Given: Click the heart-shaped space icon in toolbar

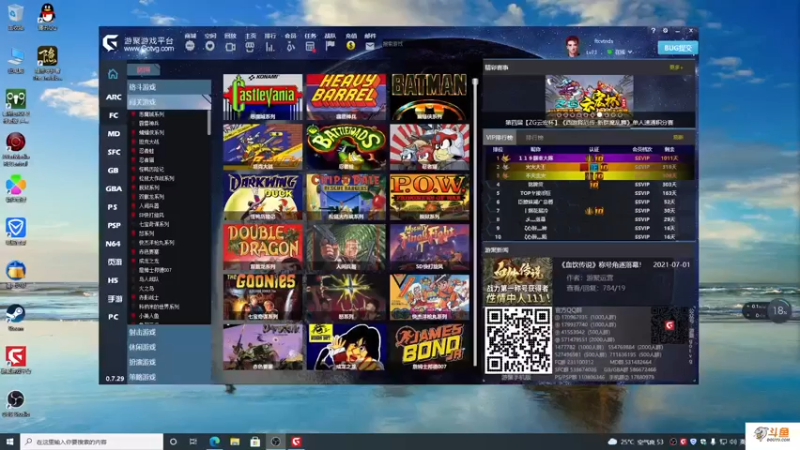Looking at the screenshot, I should [x=210, y=46].
